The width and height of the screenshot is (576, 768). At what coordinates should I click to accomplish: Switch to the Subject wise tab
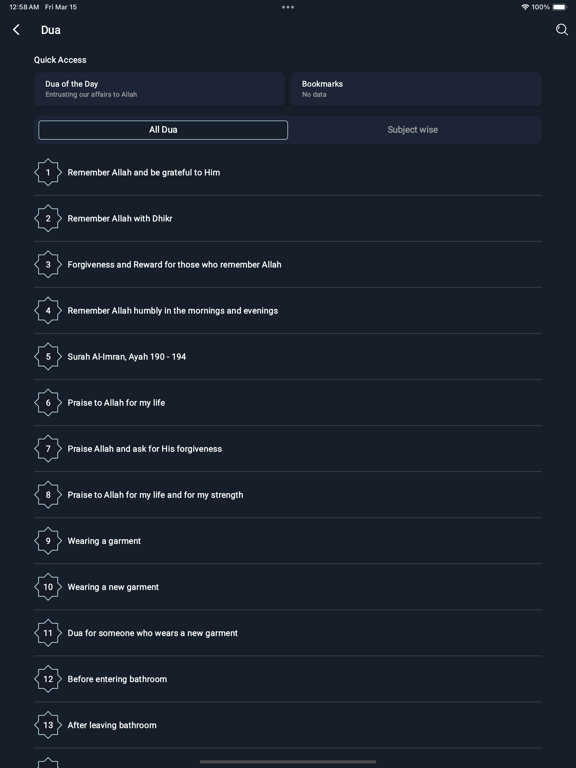[x=412, y=130]
